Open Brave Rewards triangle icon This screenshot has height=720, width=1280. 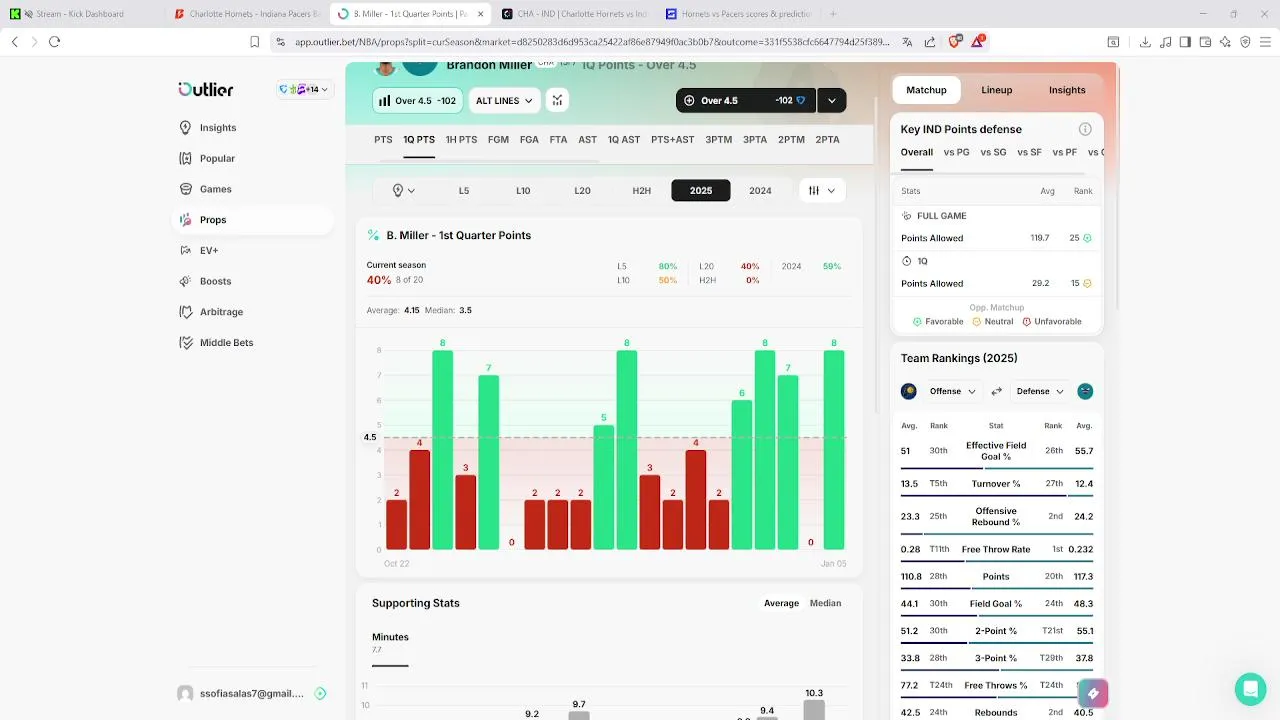point(979,42)
